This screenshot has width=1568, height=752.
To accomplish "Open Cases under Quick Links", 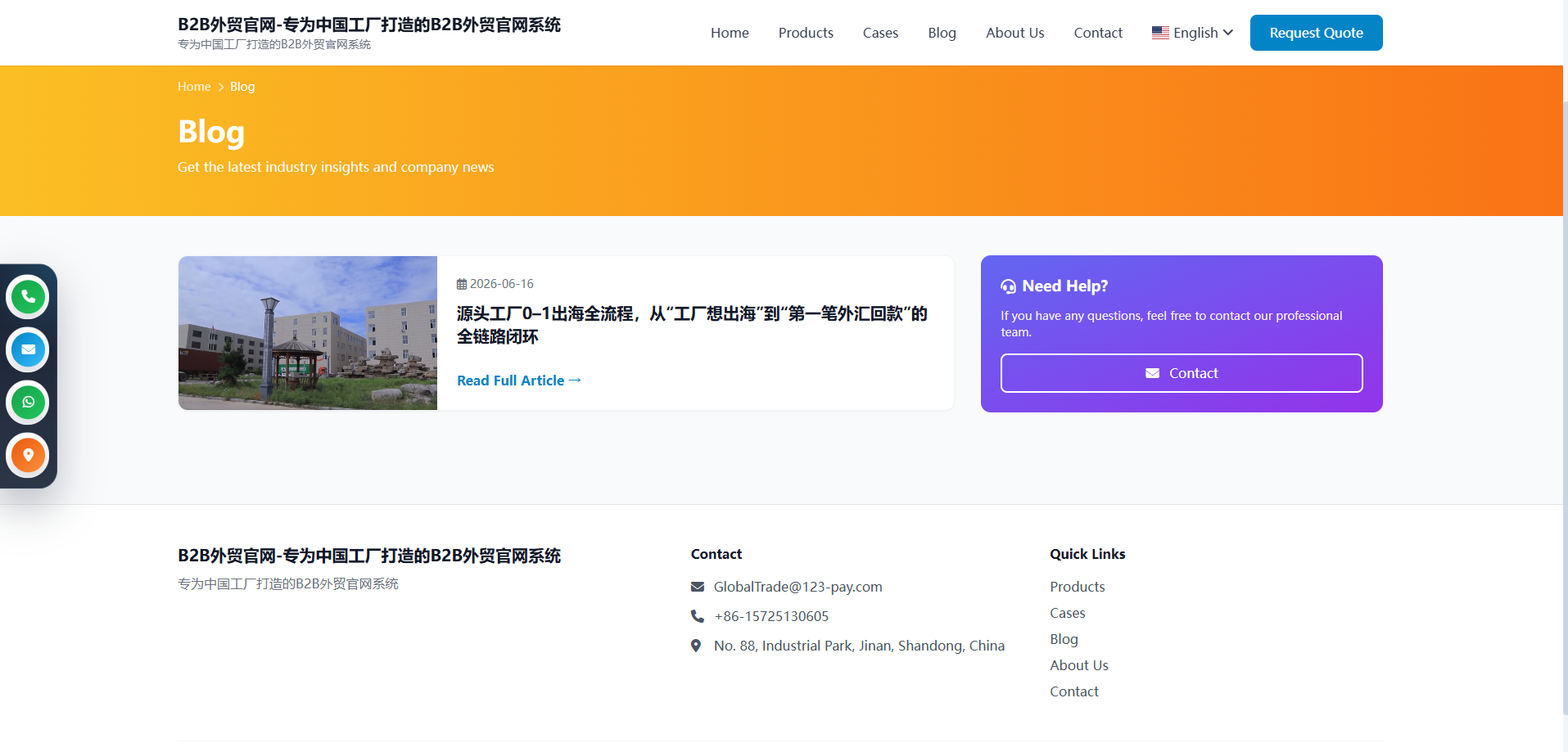I will (x=1068, y=613).
